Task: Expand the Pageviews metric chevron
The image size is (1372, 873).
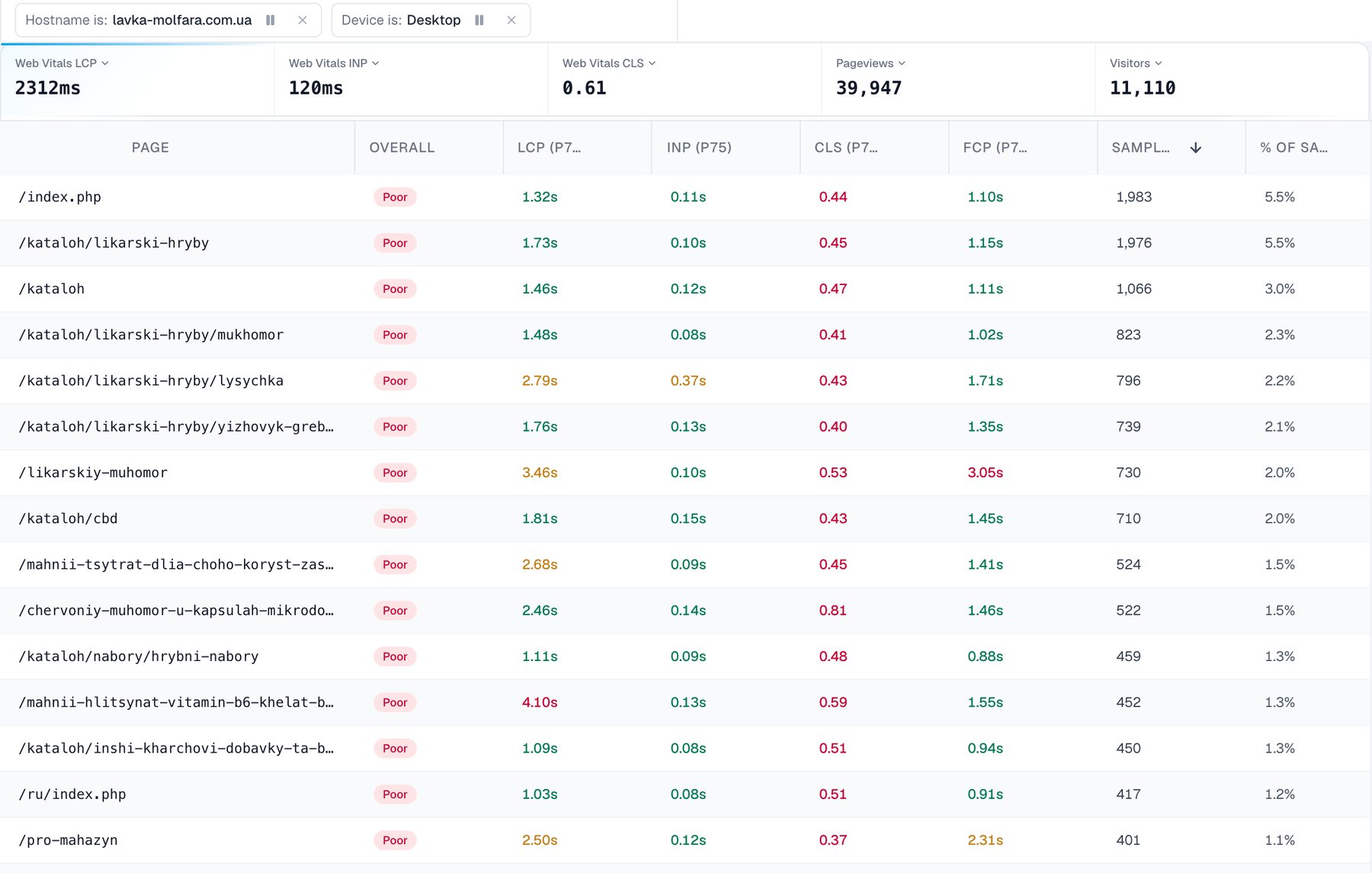Action: click(902, 63)
